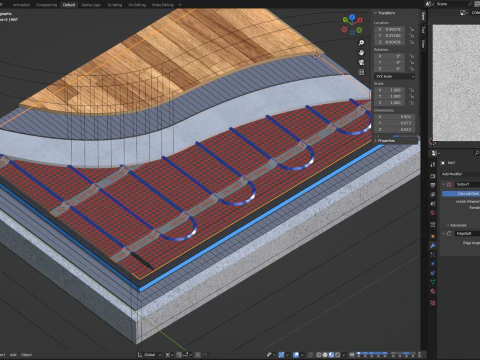Viewport: 480px width, 360px height.
Task: Open the Scene properties tab icon
Action: coord(433,203)
